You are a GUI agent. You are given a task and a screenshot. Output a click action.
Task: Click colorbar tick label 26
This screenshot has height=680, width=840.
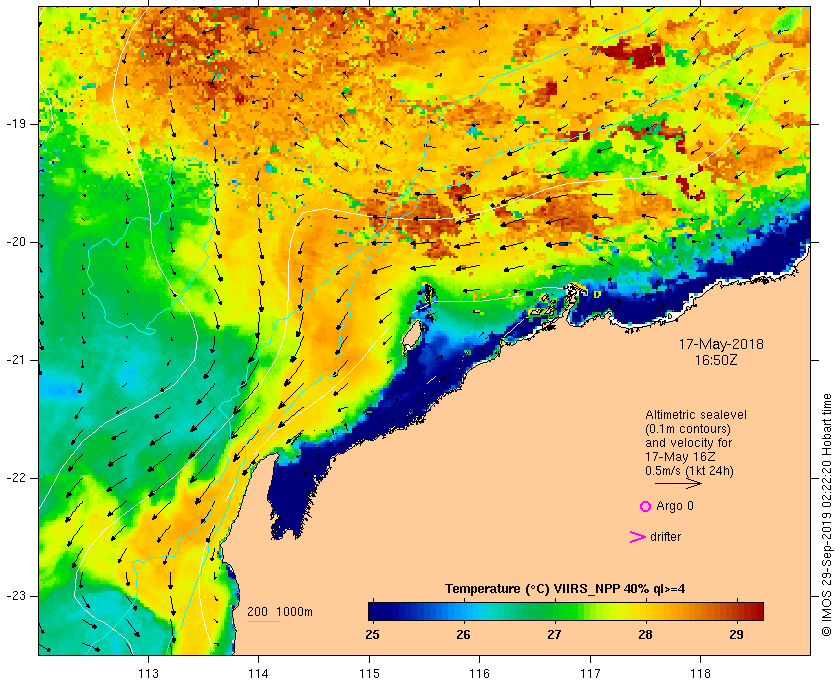point(463,634)
